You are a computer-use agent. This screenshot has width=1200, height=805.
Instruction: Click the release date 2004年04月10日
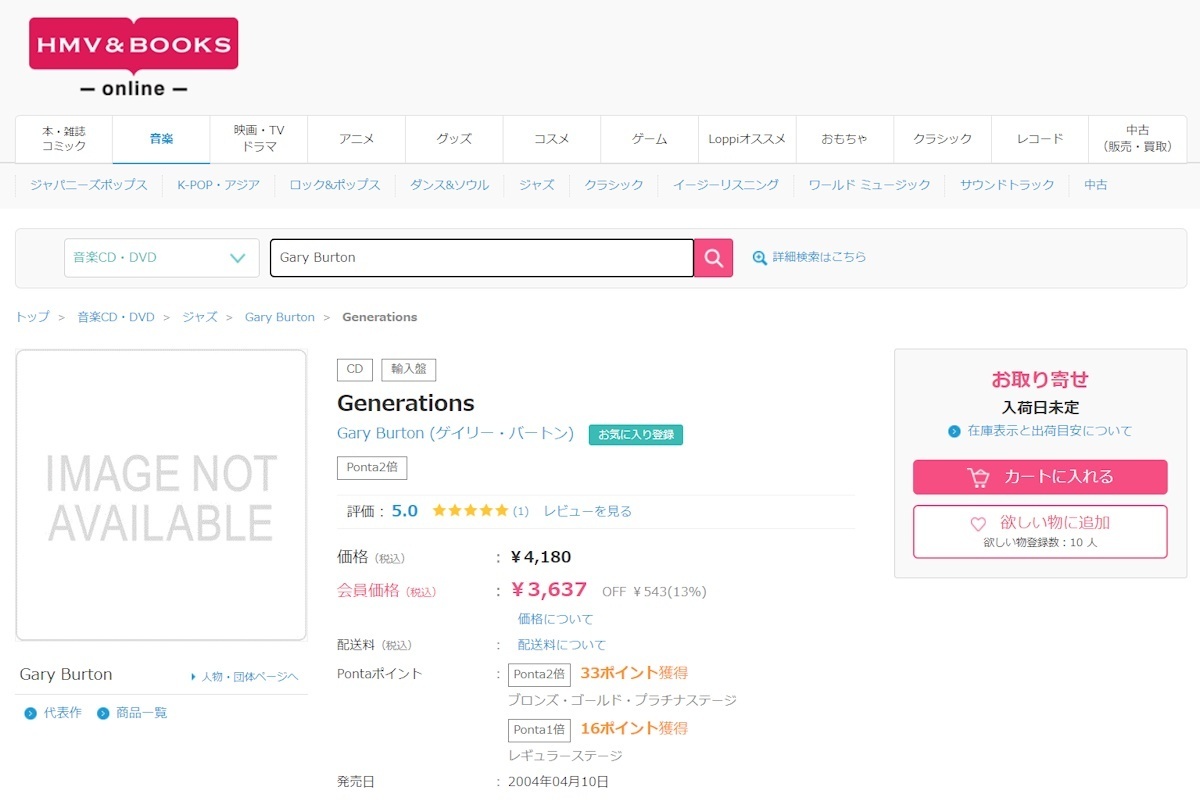pos(558,782)
